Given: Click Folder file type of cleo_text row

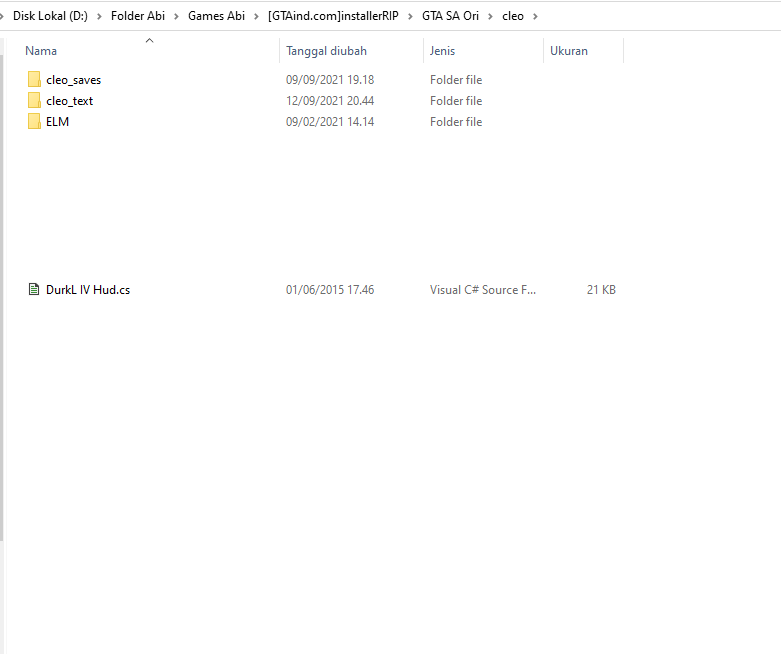Looking at the screenshot, I should pos(456,101).
